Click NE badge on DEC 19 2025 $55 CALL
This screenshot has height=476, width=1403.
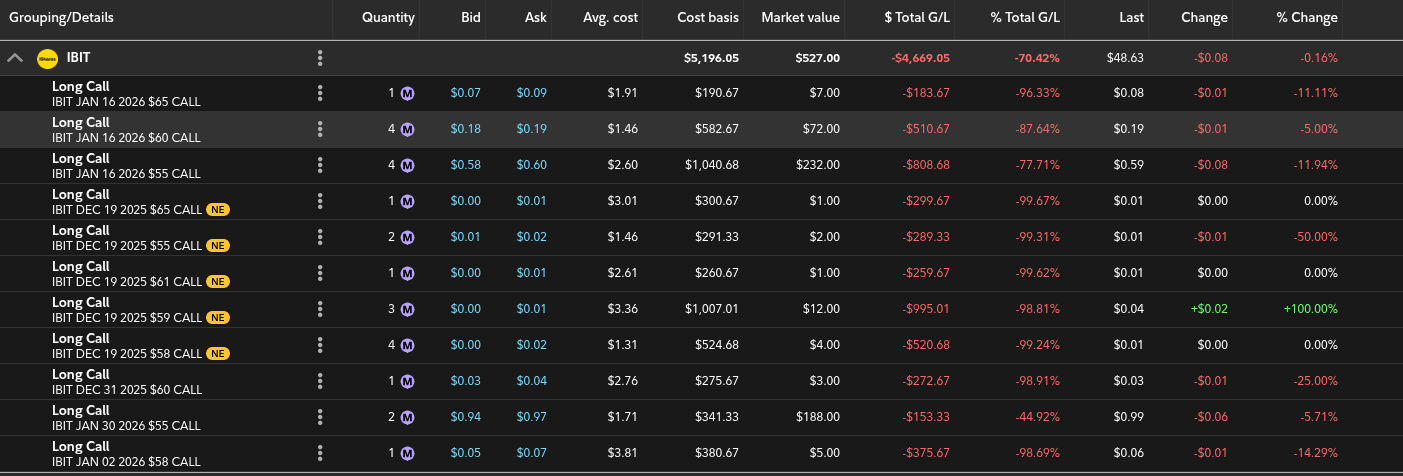point(218,246)
